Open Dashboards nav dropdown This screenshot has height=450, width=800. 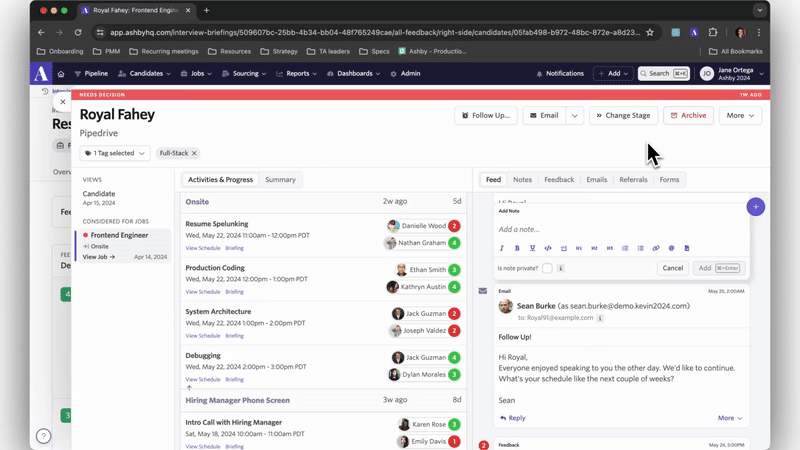[354, 73]
